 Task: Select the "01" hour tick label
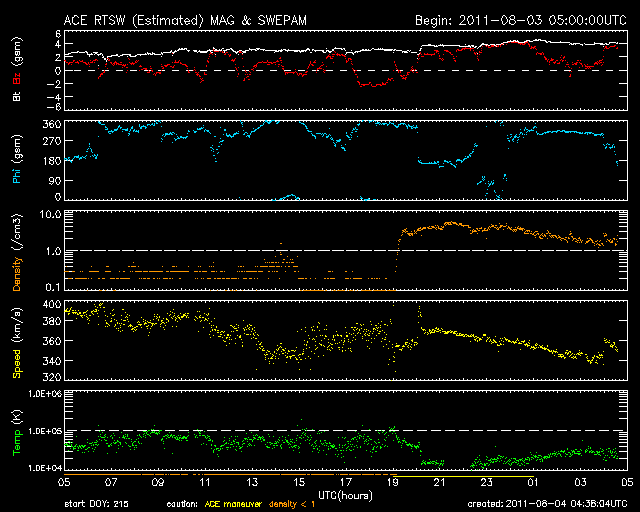pyautogui.click(x=533, y=482)
